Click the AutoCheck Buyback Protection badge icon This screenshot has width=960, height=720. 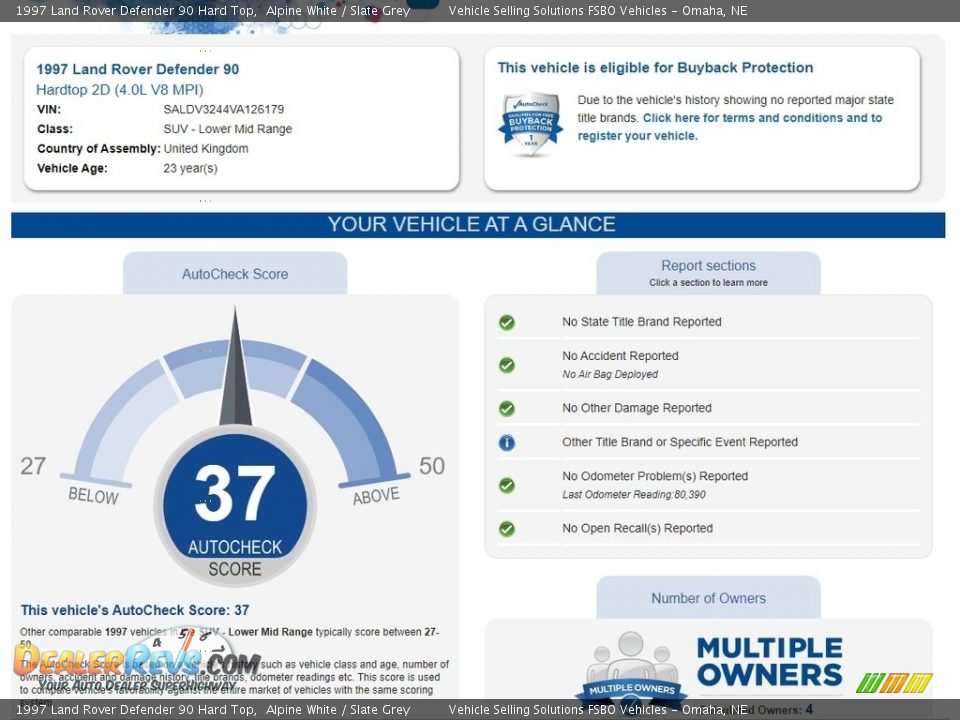coord(531,124)
